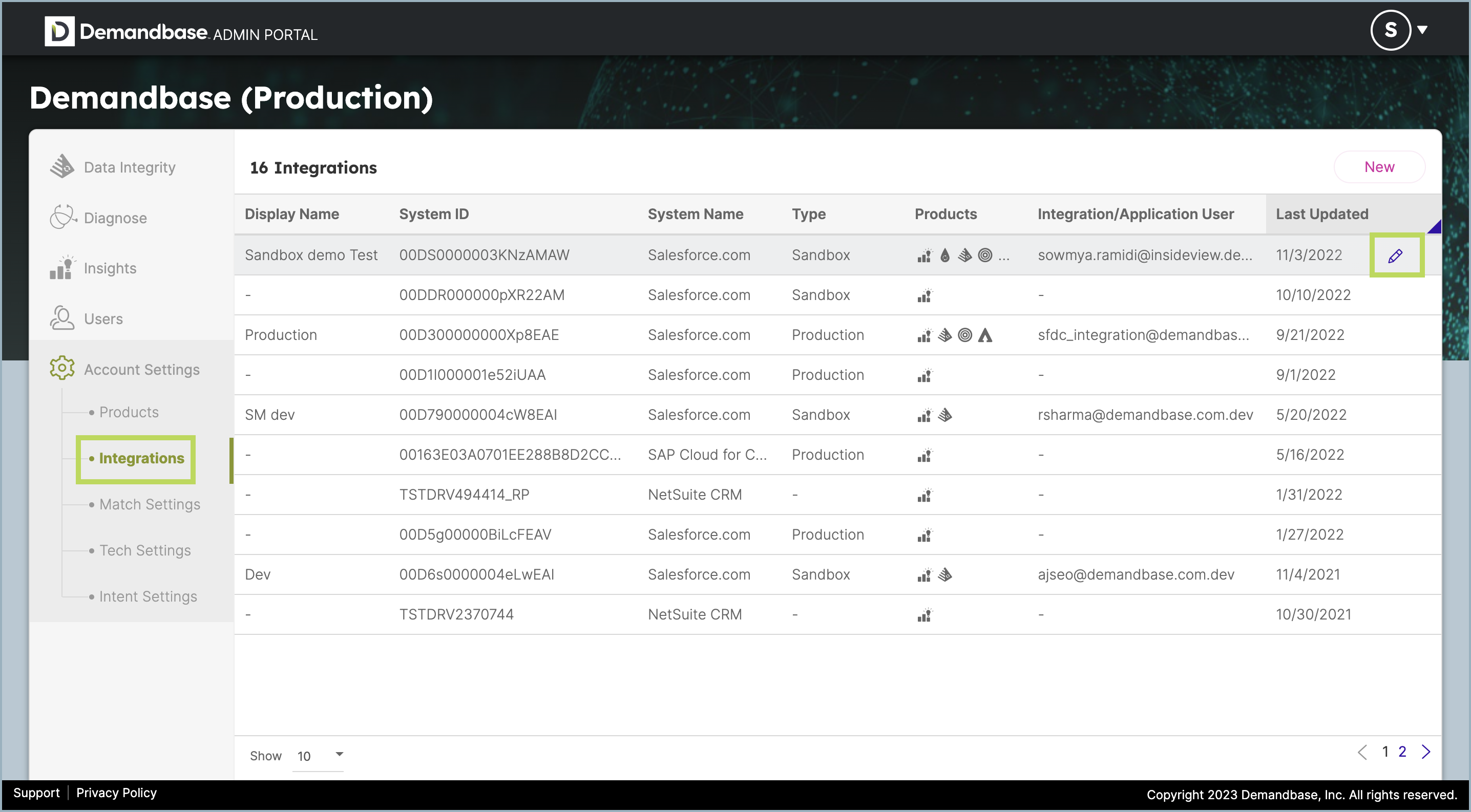Expand truncated products with ellipsis on first row
The width and height of the screenshot is (1471, 812).
[1004, 257]
